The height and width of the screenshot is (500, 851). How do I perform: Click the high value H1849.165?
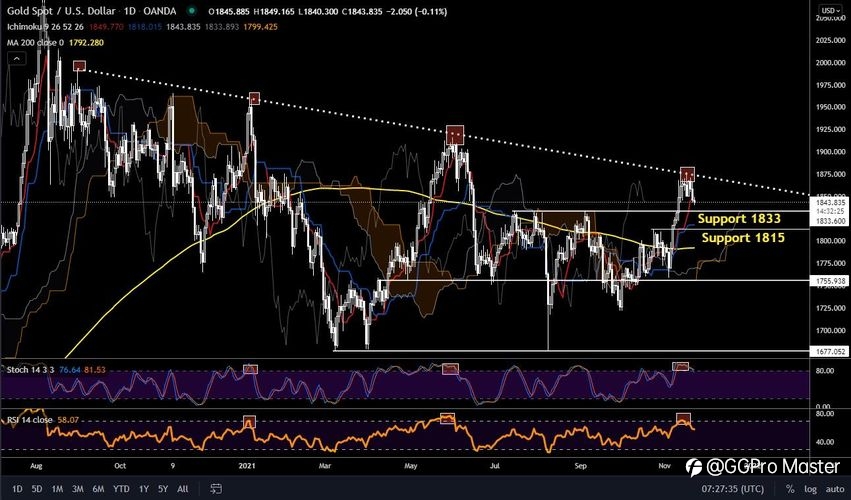click(x=276, y=11)
